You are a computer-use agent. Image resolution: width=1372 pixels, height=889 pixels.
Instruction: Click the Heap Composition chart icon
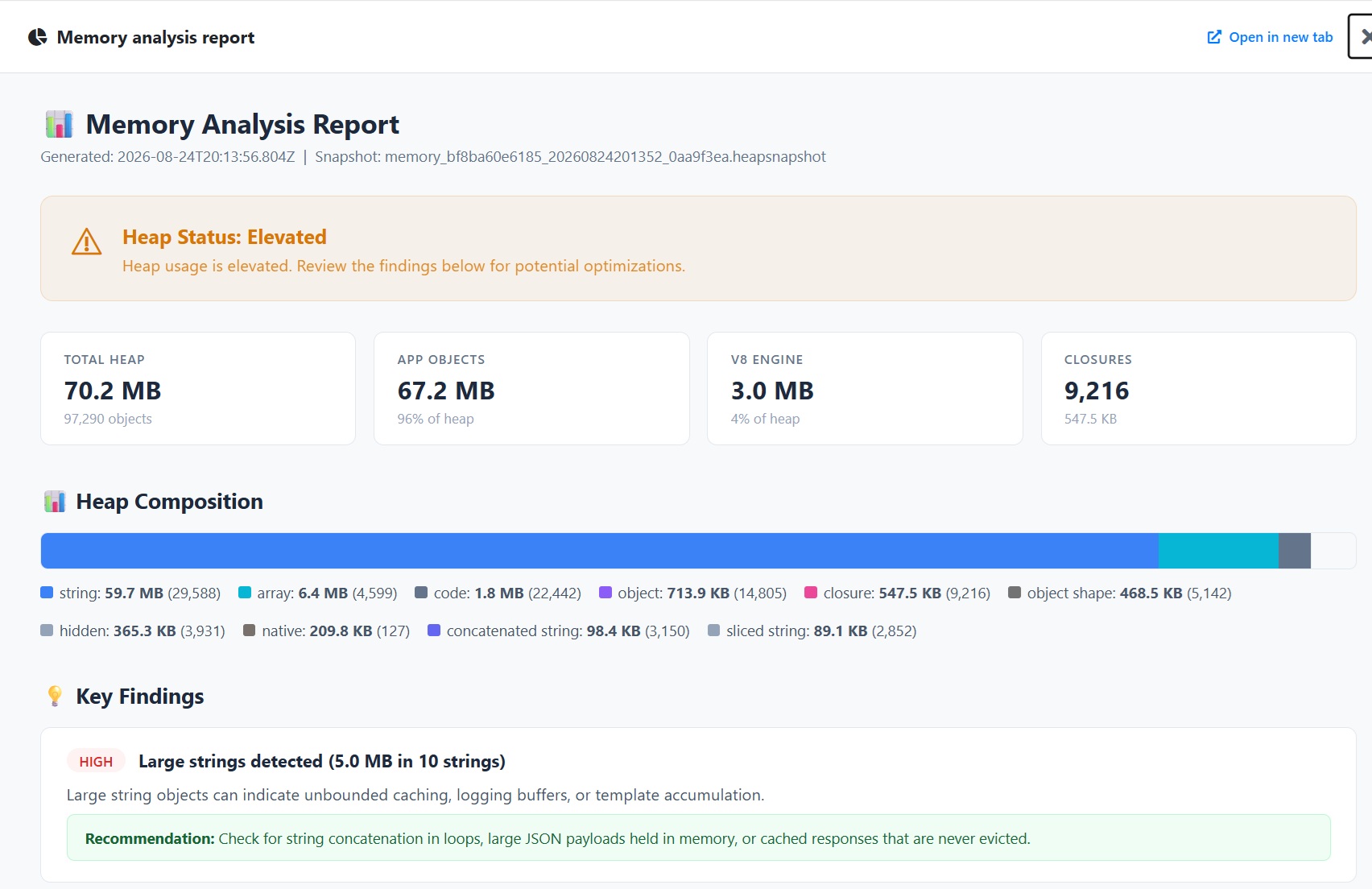click(x=55, y=502)
